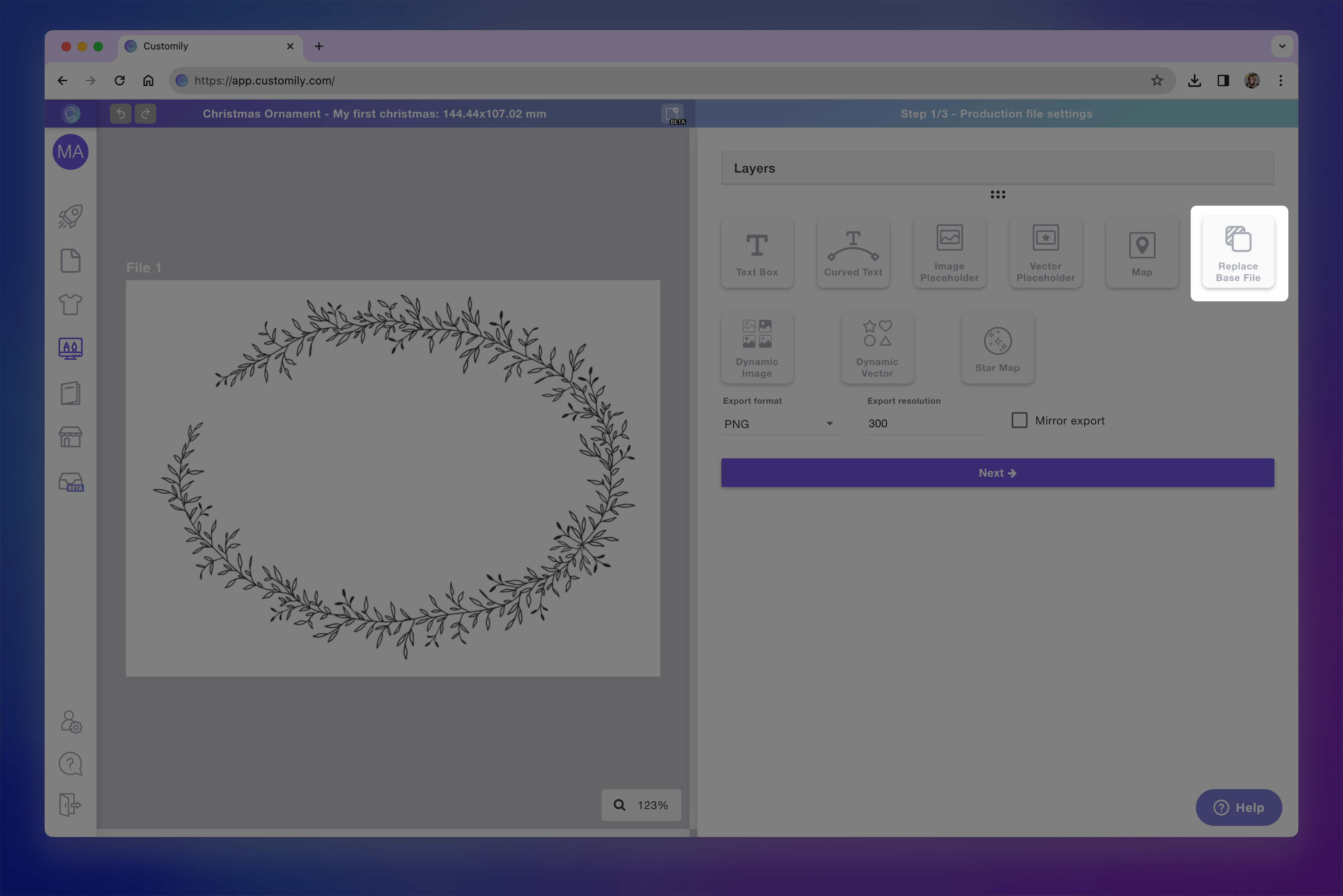Click the undo arrow button
The height and width of the screenshot is (896, 1343).
click(x=121, y=114)
